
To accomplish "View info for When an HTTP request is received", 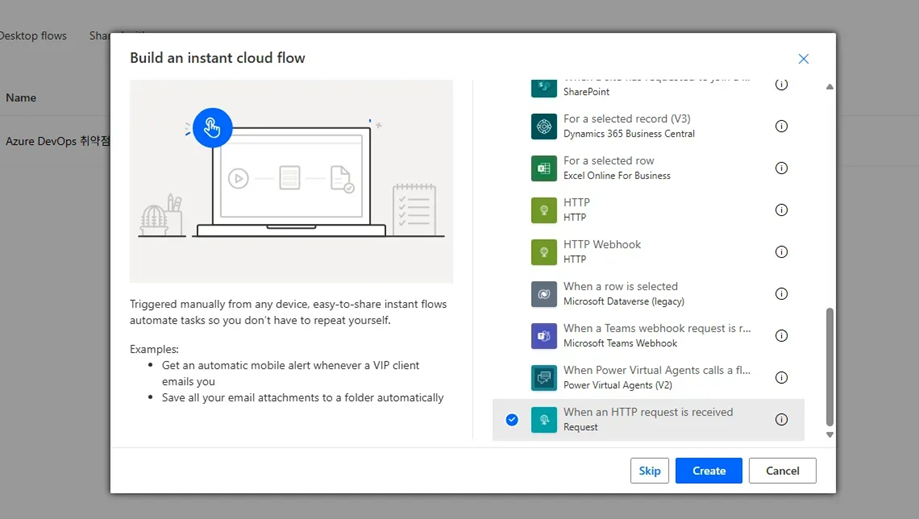I will [x=781, y=419].
